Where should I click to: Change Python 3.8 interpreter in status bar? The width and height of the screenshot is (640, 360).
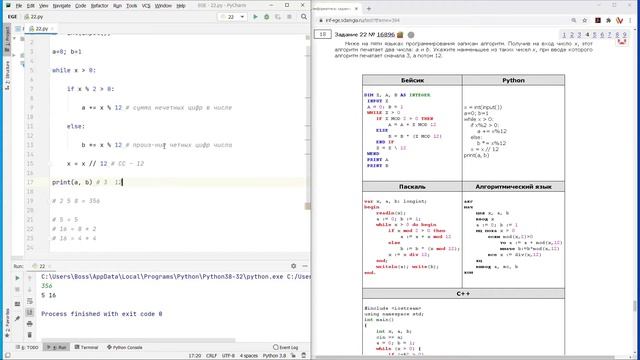[274, 356]
